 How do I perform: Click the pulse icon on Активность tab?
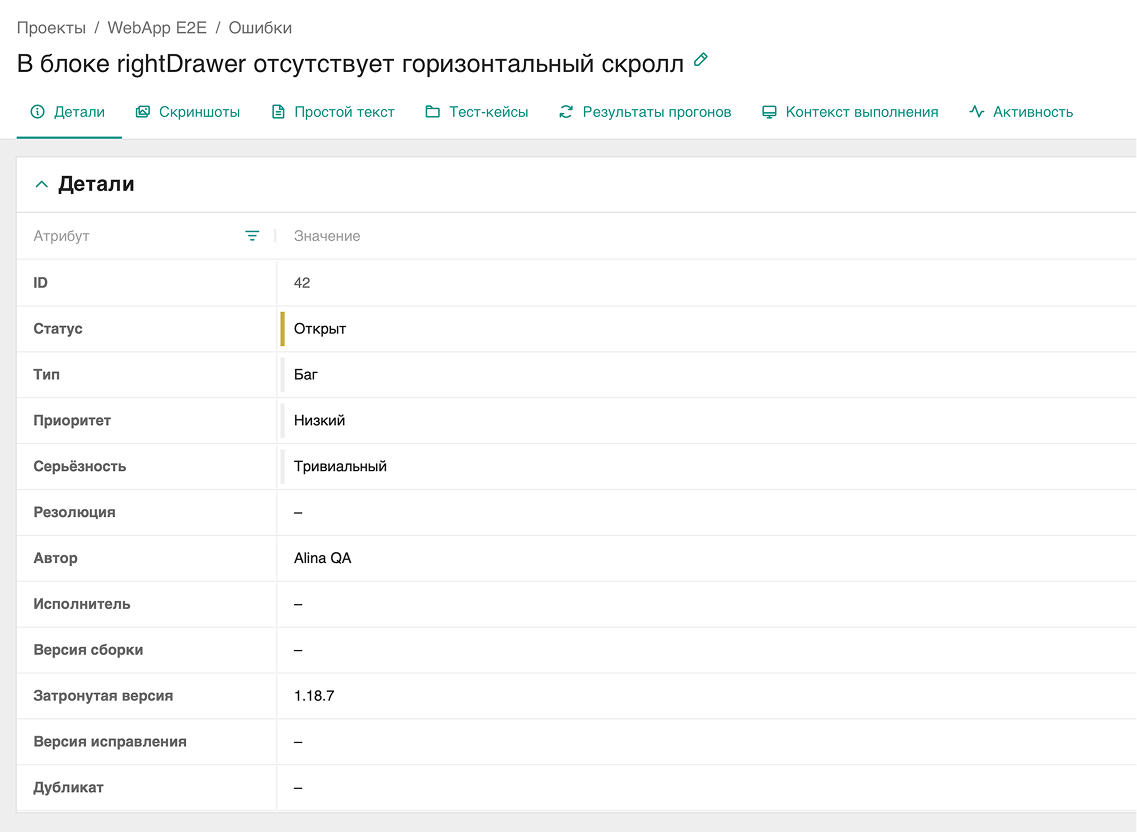coord(977,112)
